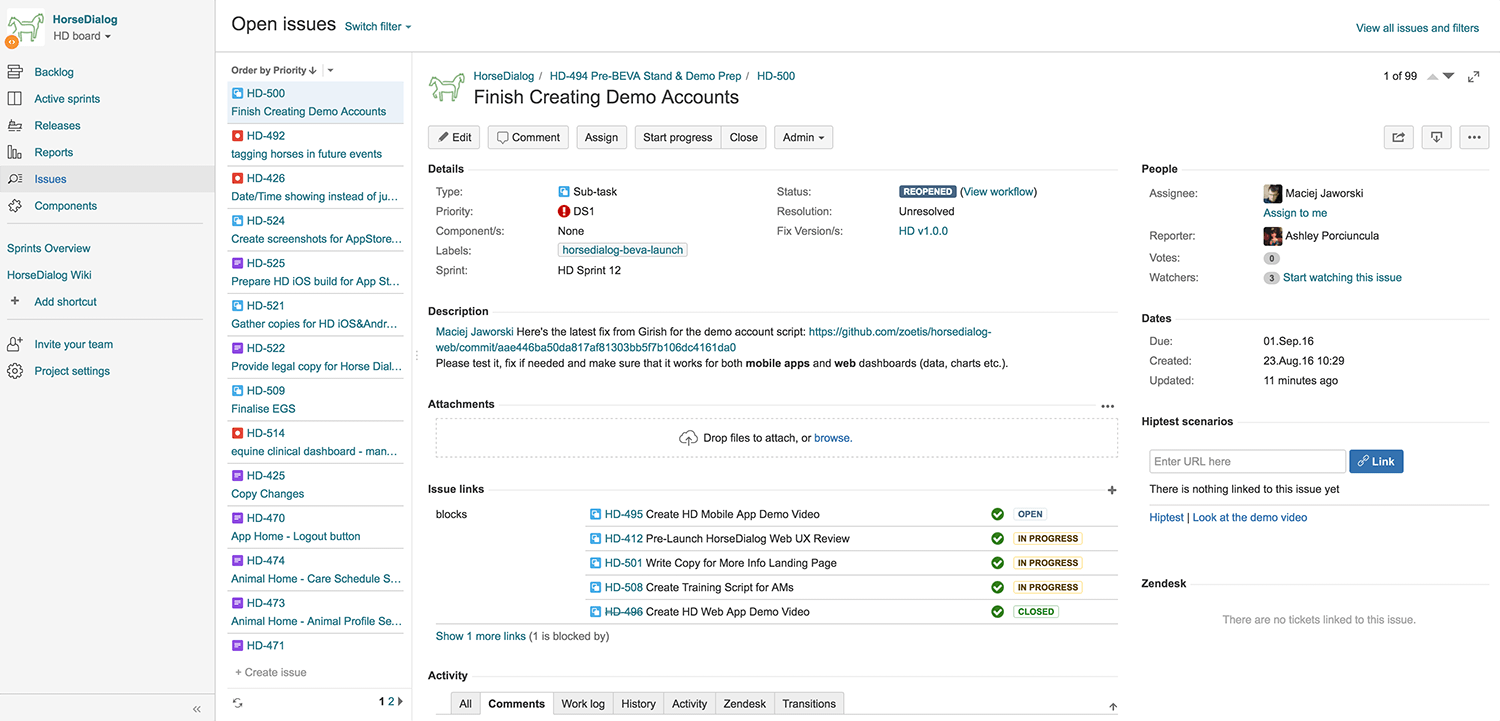Click the Hiptest Link button
Screen dimensions: 1500x721
pyautogui.click(x=1376, y=461)
